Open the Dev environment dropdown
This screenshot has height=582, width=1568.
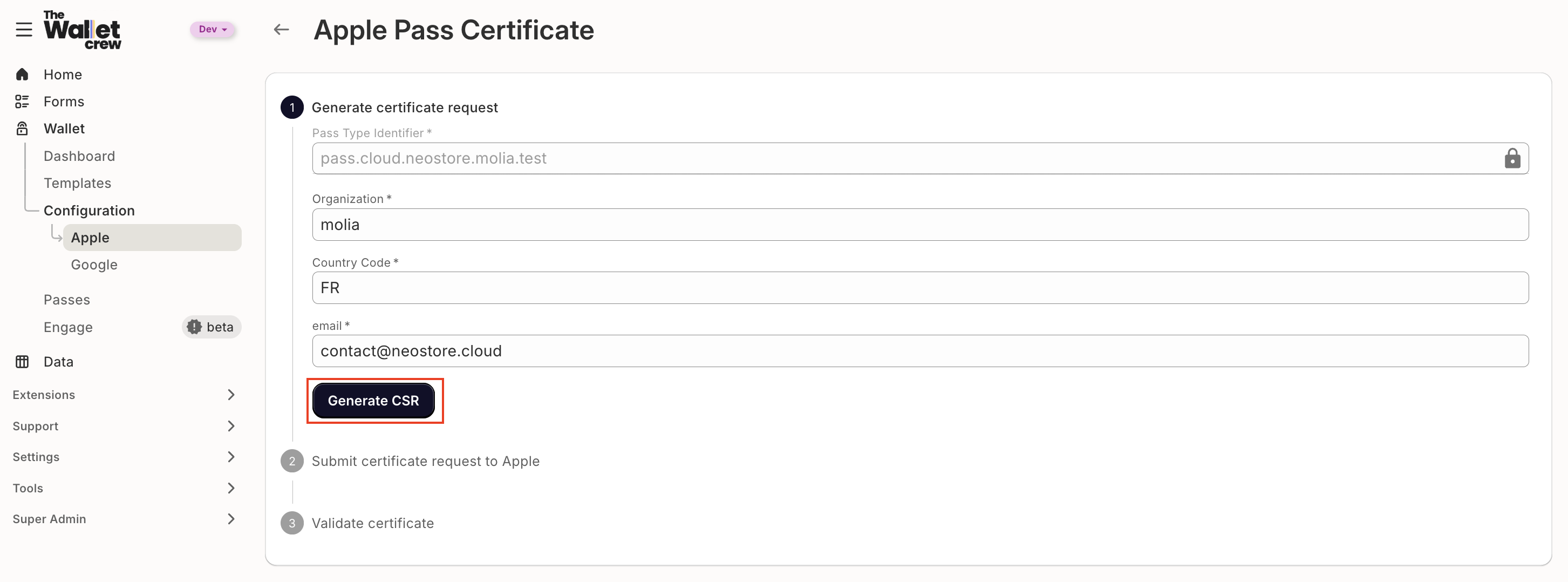pos(212,29)
